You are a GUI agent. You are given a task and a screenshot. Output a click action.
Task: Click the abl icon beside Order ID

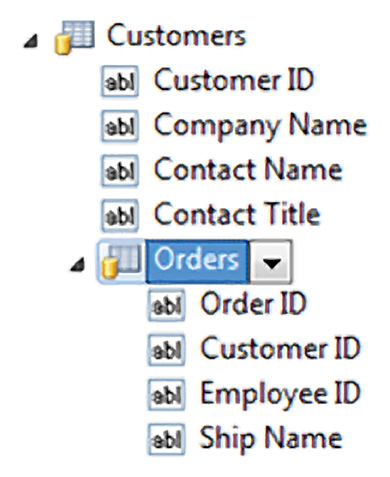tap(166, 305)
